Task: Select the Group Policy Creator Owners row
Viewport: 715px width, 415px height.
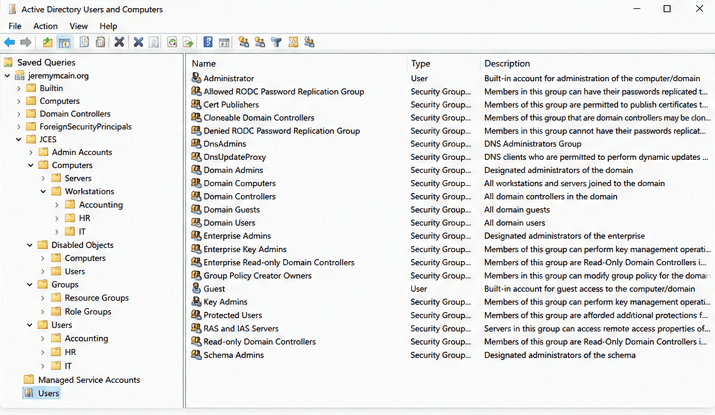Action: tap(449, 275)
